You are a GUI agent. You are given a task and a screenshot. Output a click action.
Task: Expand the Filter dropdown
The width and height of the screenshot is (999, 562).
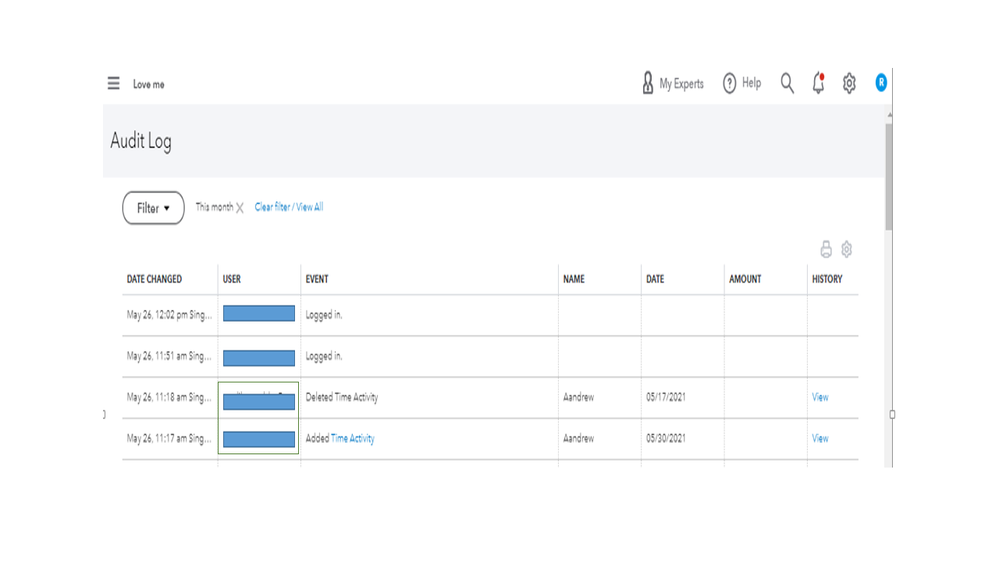[153, 208]
